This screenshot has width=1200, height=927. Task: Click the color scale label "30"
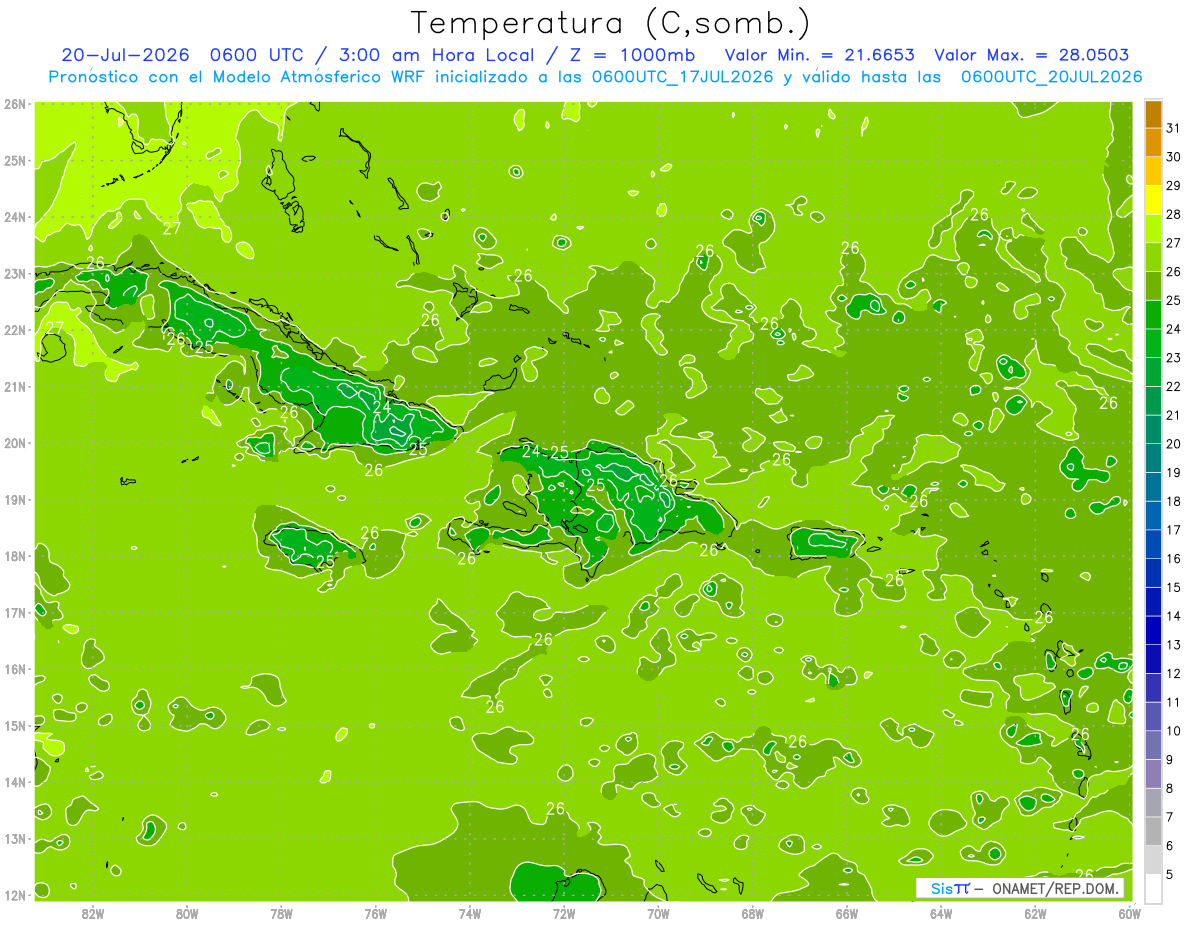[1174, 157]
